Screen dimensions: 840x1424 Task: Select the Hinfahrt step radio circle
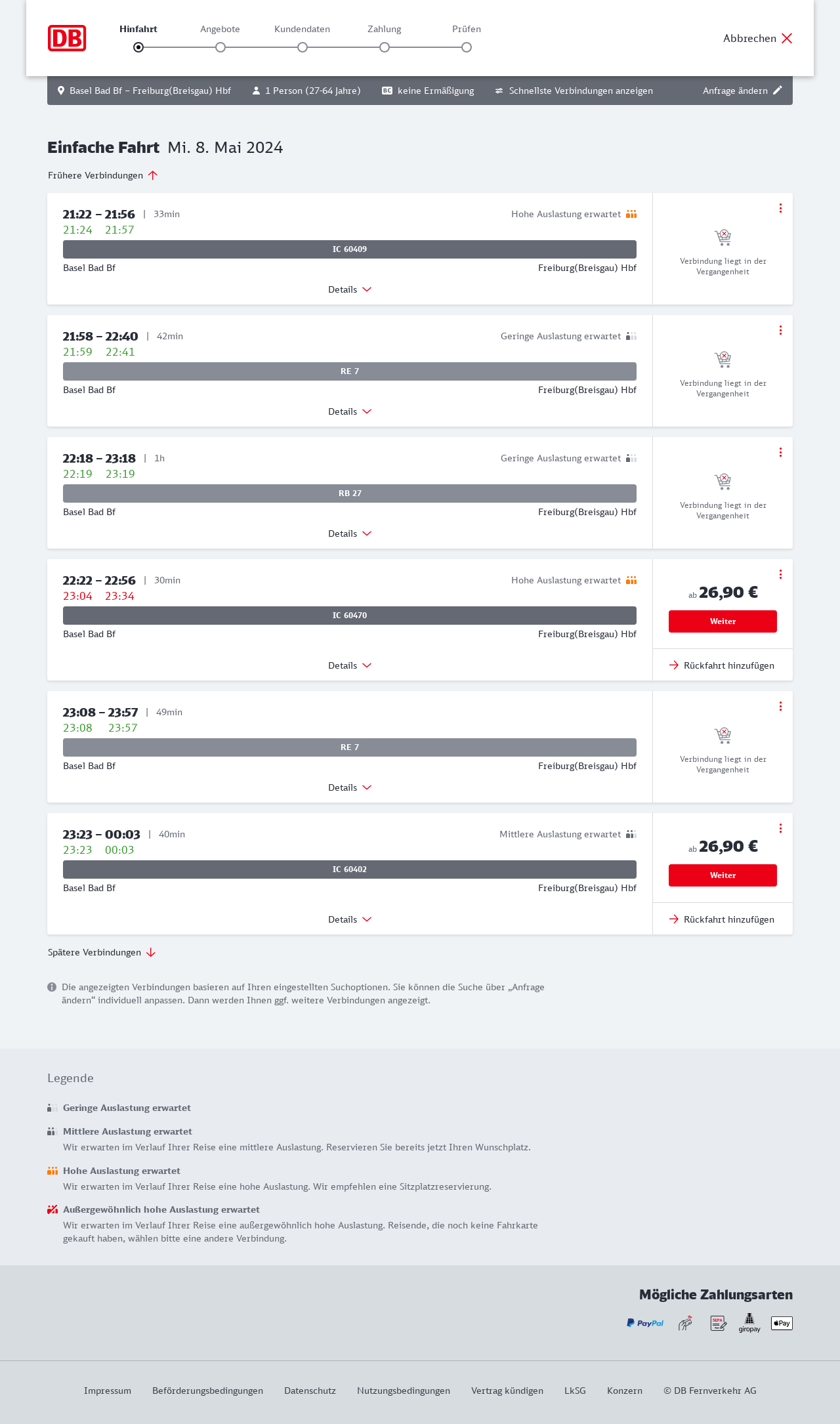click(138, 47)
